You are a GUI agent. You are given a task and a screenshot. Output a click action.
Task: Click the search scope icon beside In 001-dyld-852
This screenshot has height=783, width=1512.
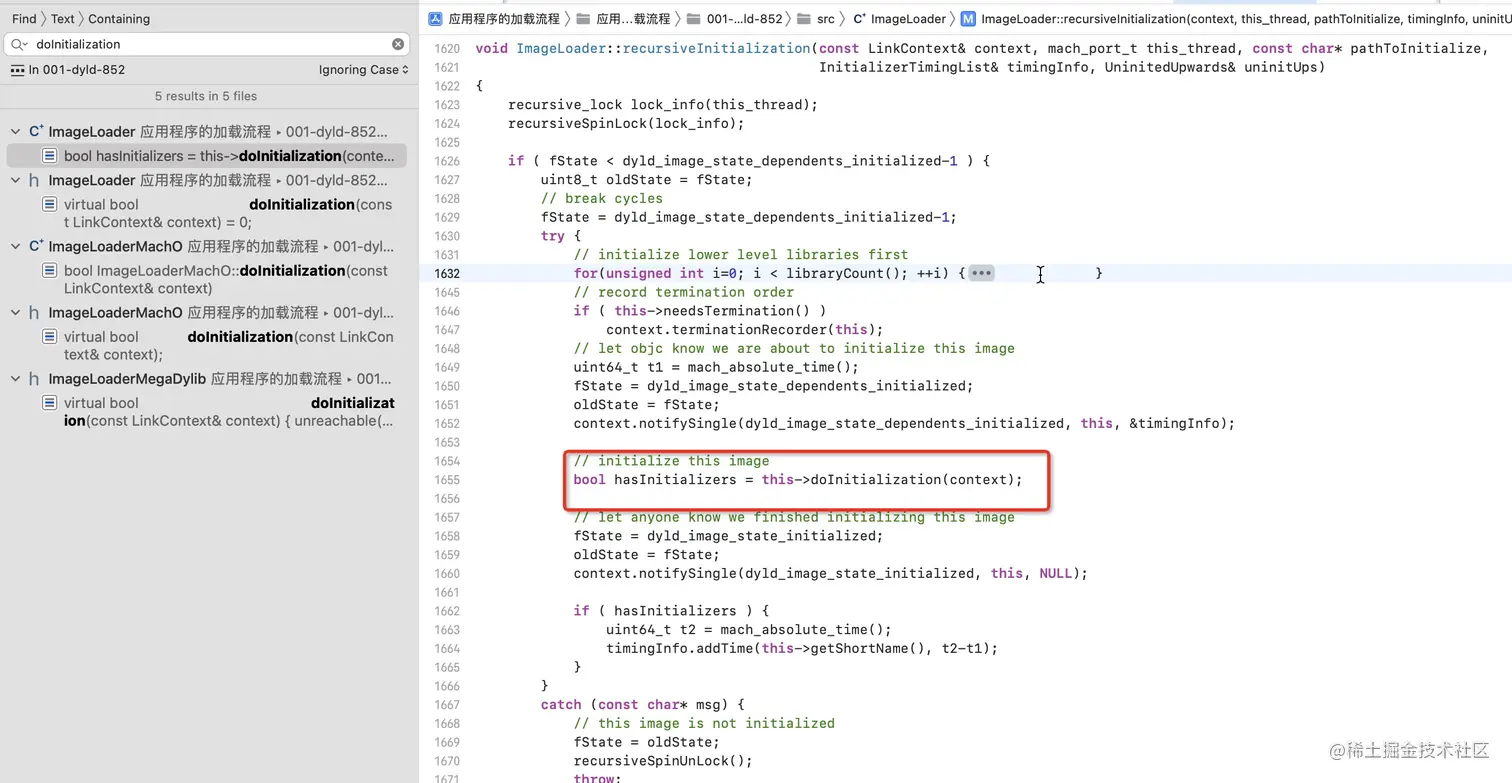coord(17,70)
